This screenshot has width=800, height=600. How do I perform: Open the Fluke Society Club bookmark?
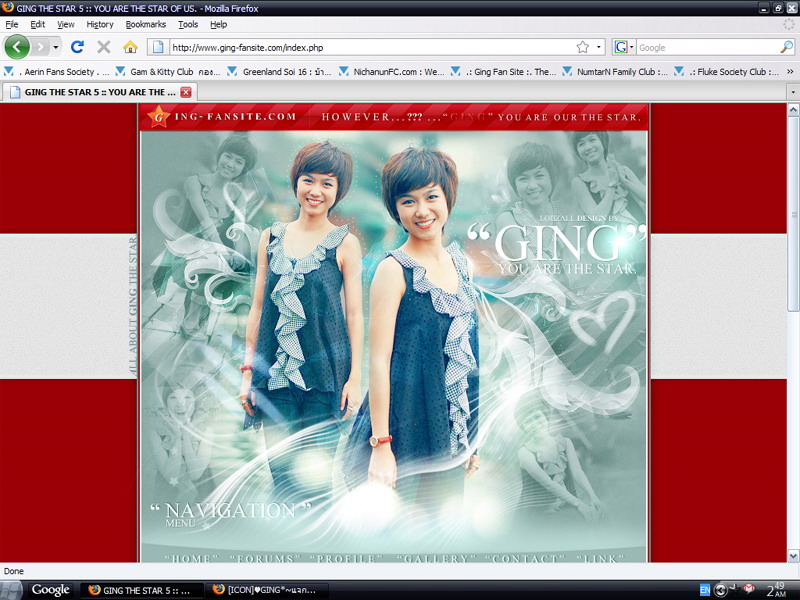tap(727, 72)
